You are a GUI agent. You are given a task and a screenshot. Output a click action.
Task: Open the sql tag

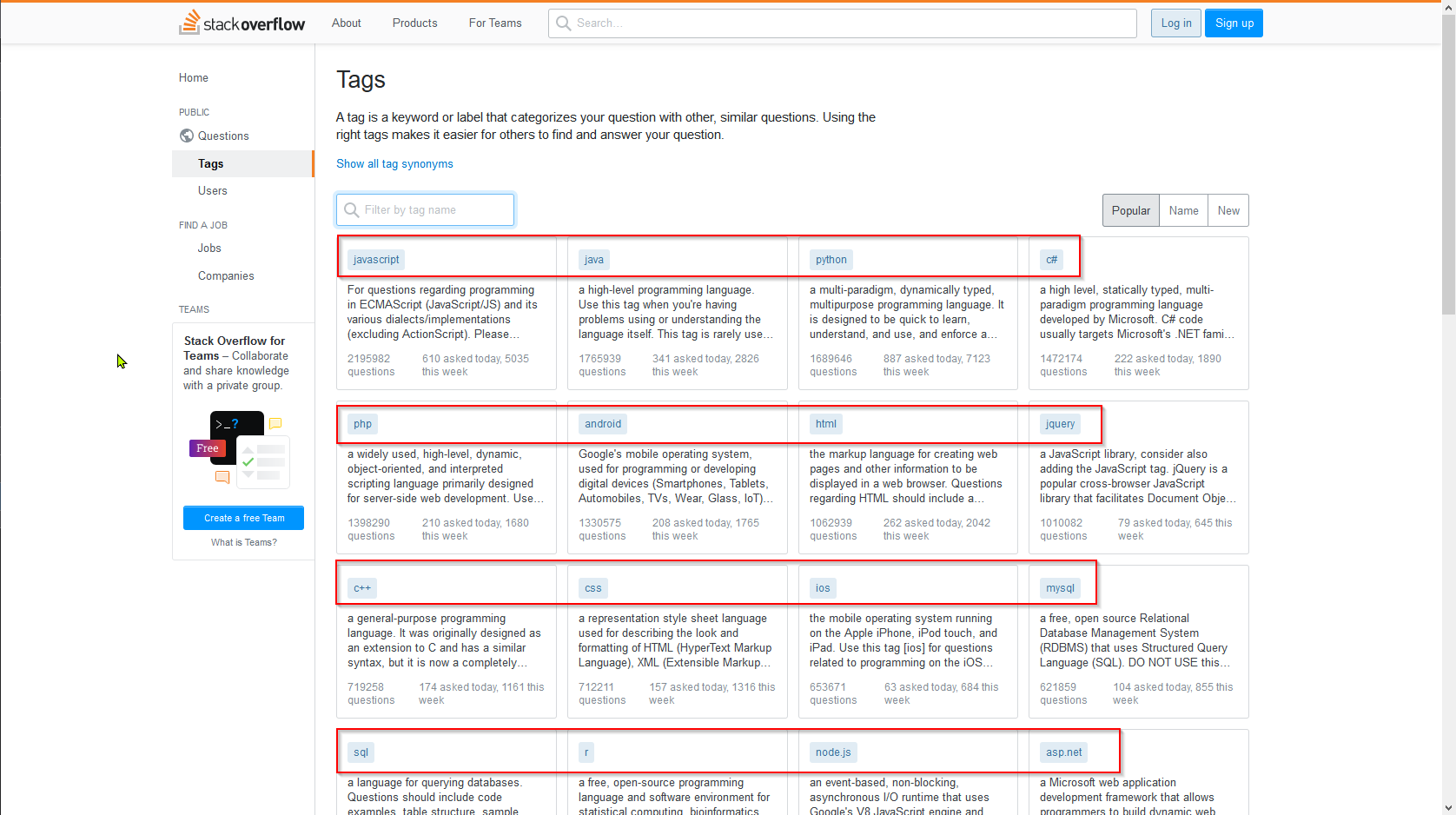pos(361,752)
